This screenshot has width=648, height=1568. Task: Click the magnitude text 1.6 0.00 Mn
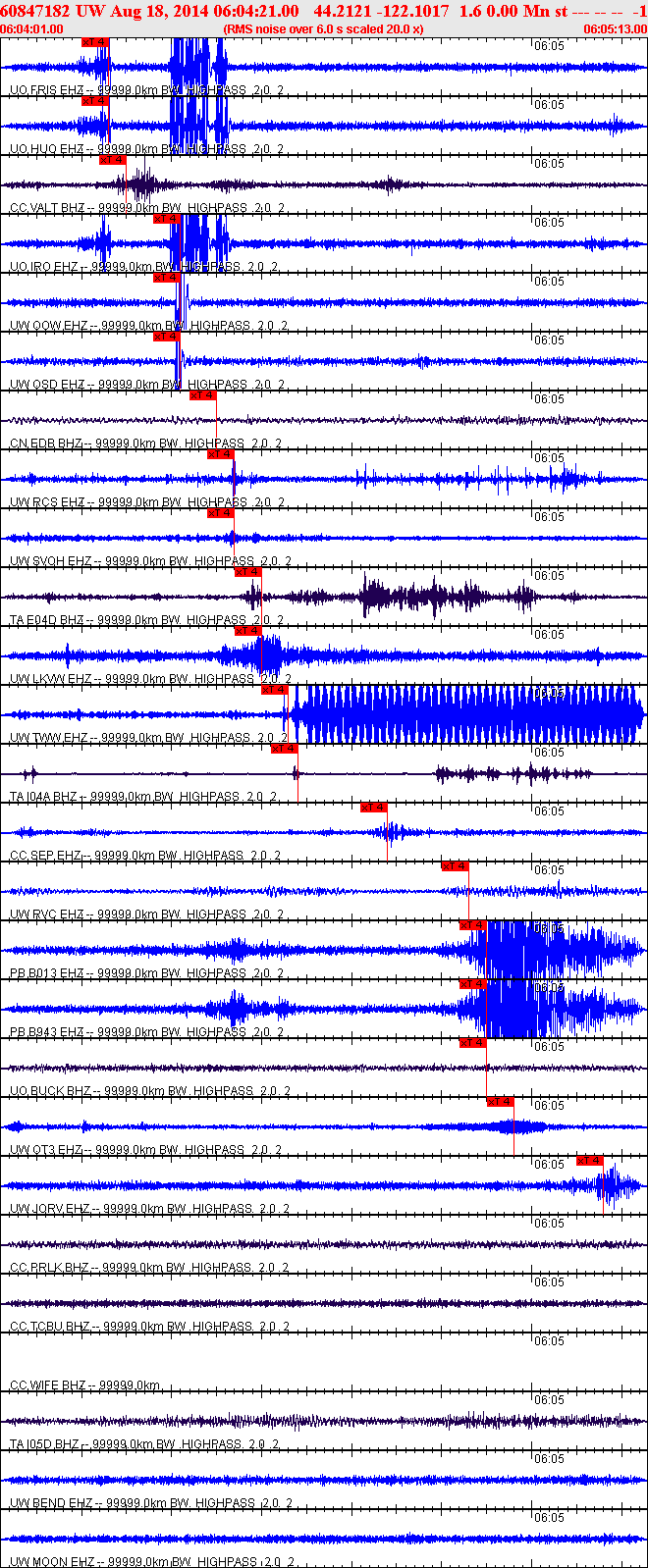[x=506, y=11]
